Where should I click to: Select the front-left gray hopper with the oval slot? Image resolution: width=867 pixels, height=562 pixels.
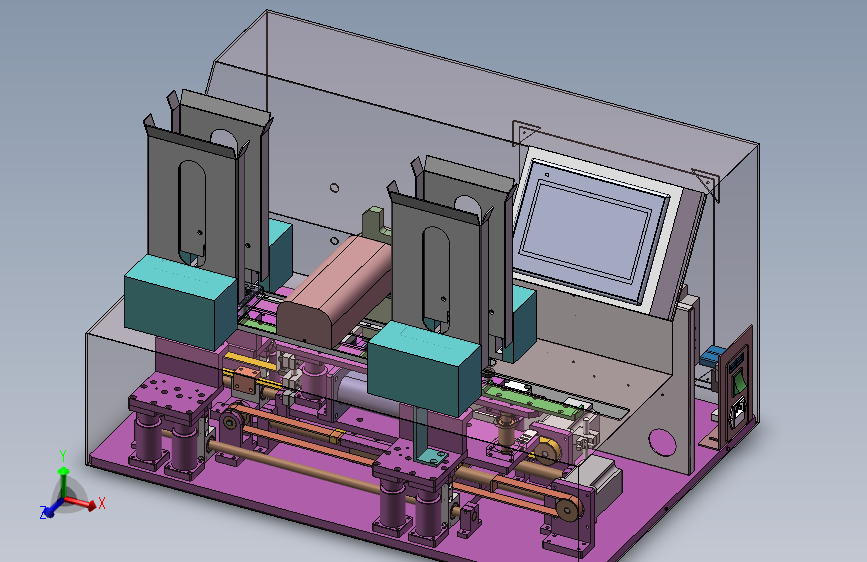coord(194,205)
